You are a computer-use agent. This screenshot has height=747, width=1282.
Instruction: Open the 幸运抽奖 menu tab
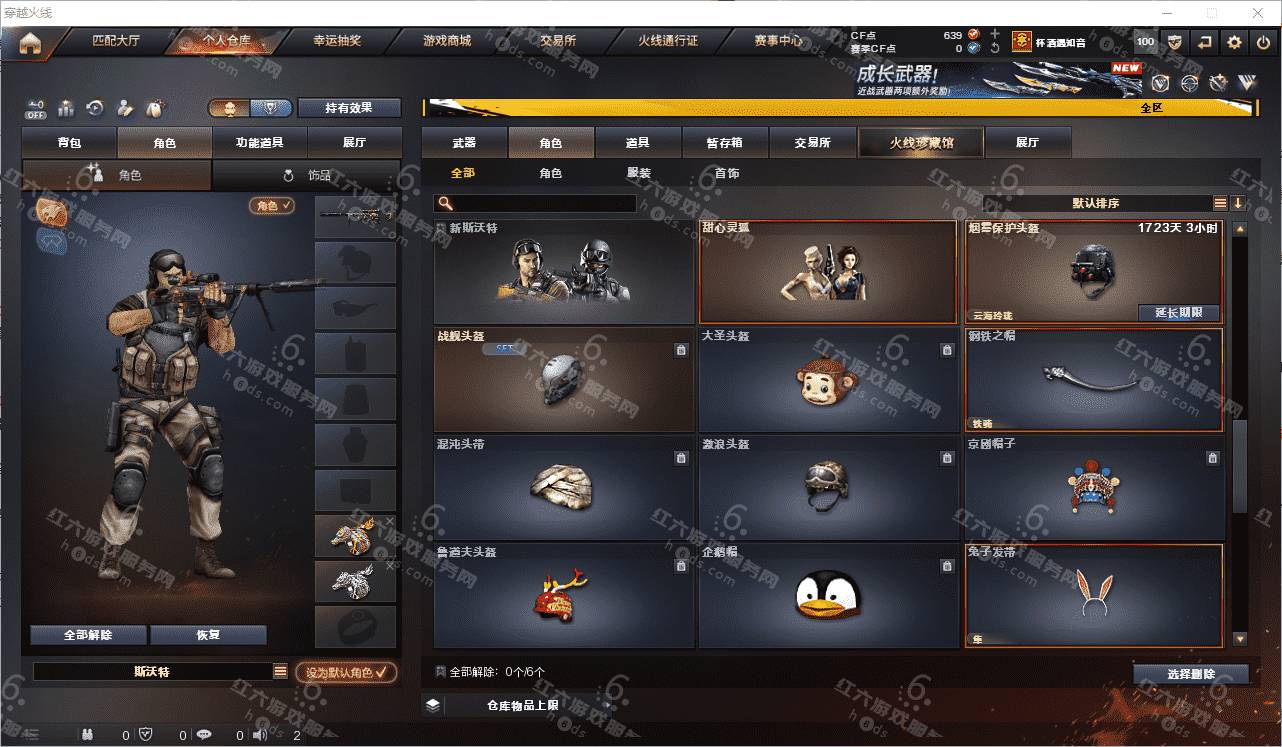pos(337,41)
